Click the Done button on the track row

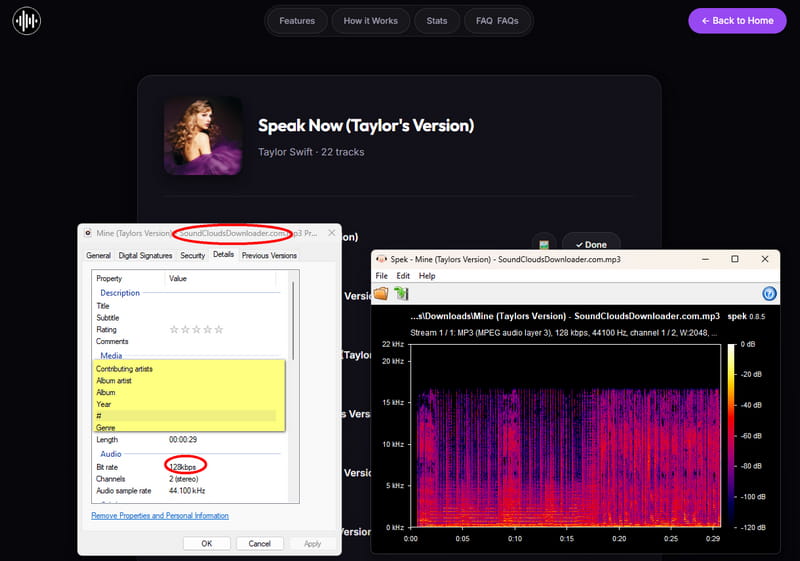click(x=591, y=244)
